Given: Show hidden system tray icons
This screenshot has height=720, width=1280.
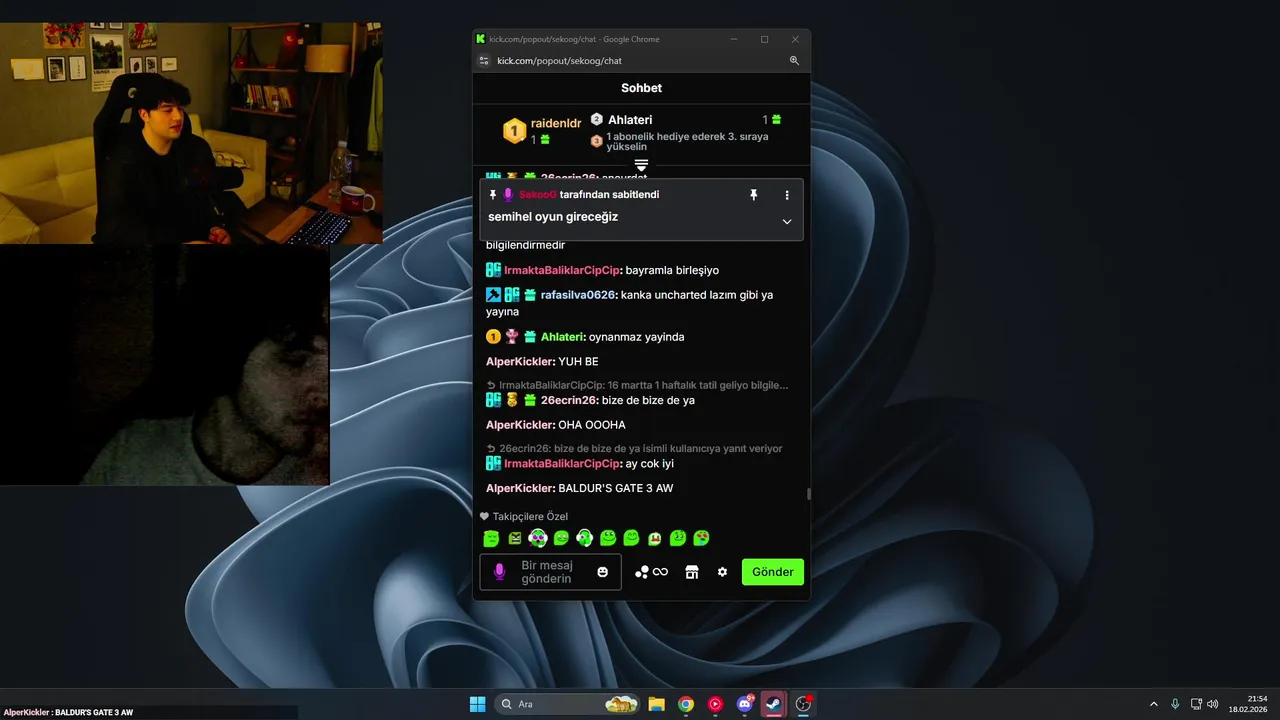Looking at the screenshot, I should 1153,704.
